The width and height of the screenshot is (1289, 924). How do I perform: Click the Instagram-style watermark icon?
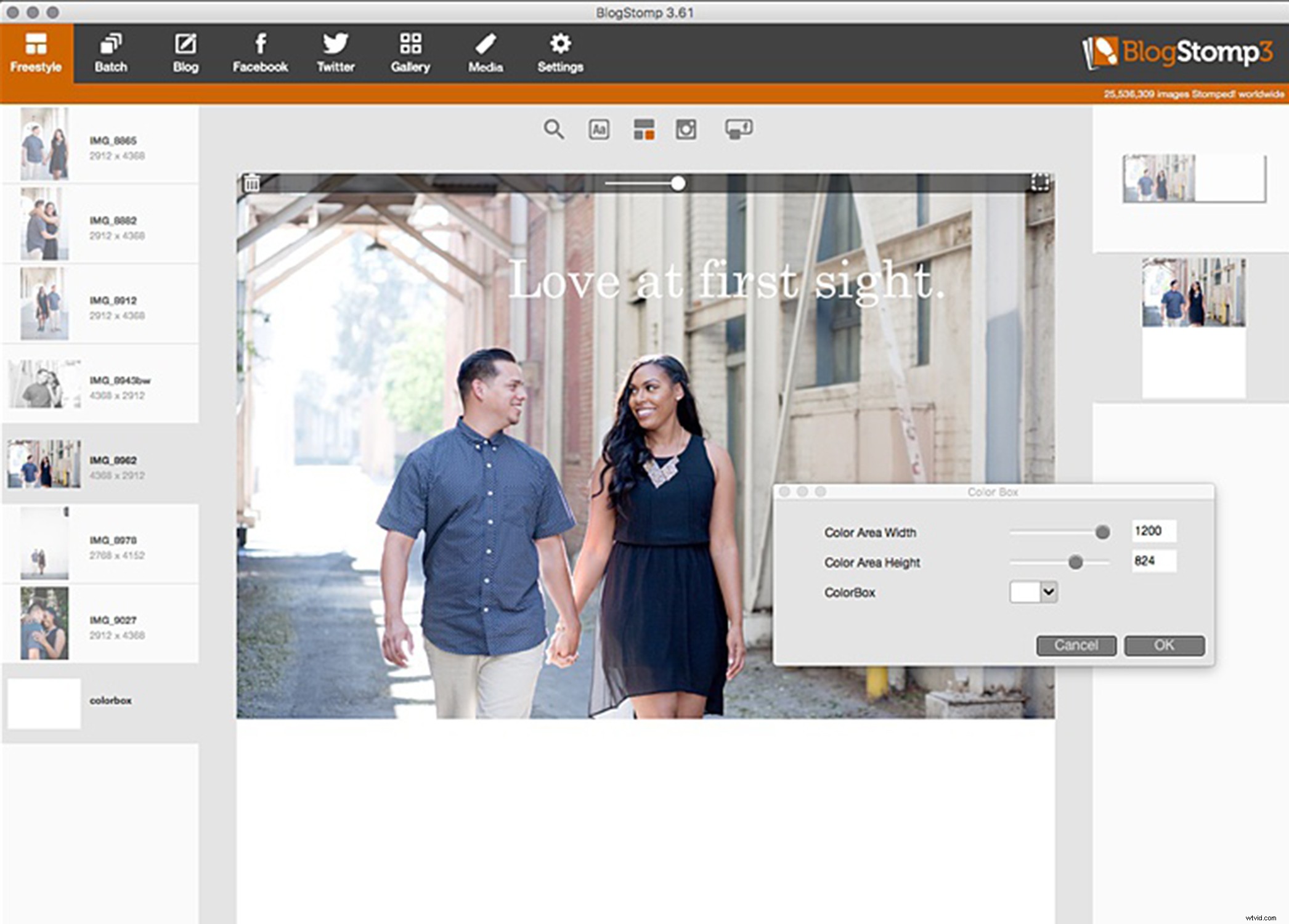[x=686, y=129]
